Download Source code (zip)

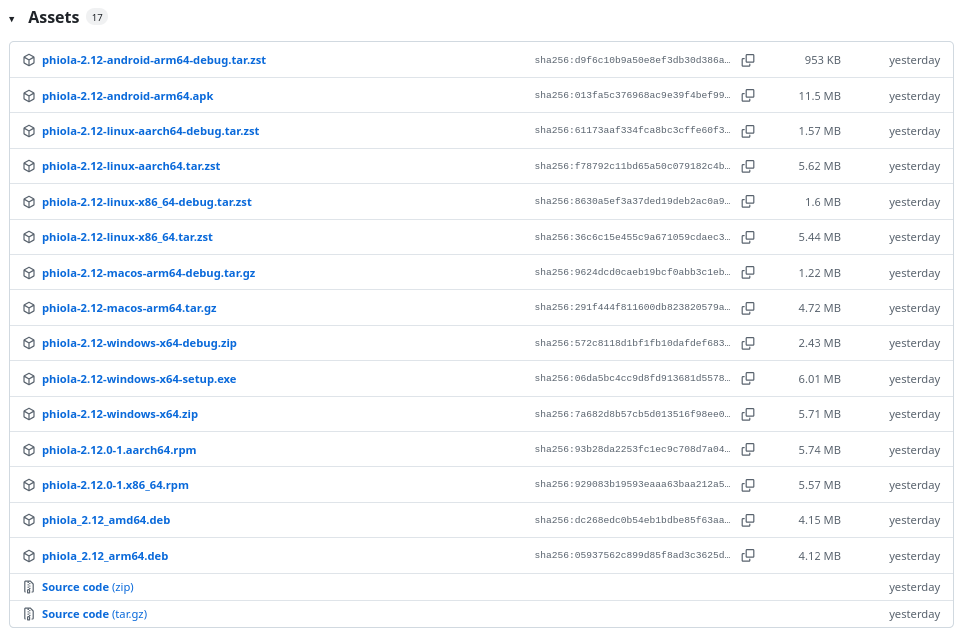coord(88,587)
